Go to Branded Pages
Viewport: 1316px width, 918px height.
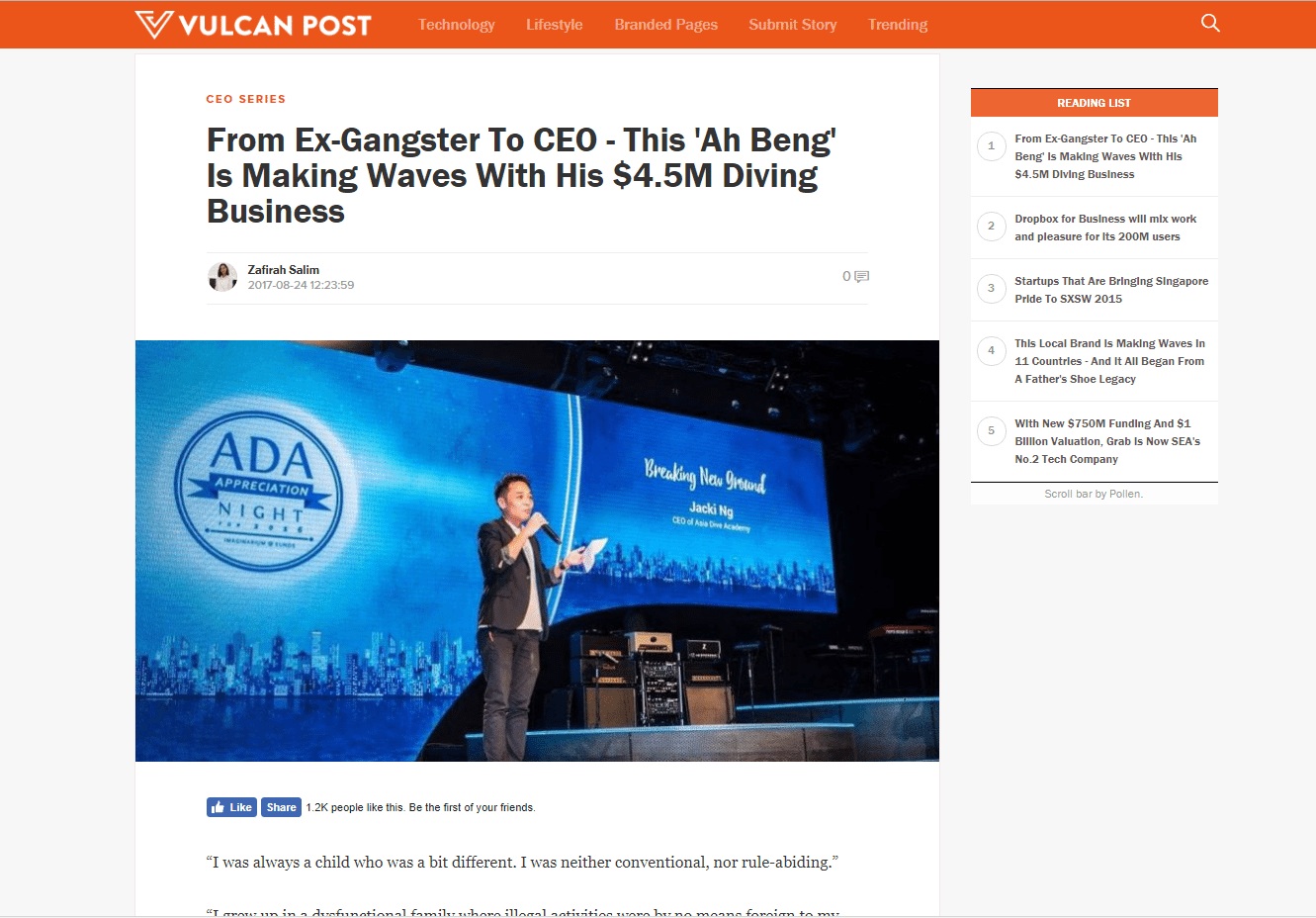(x=665, y=25)
